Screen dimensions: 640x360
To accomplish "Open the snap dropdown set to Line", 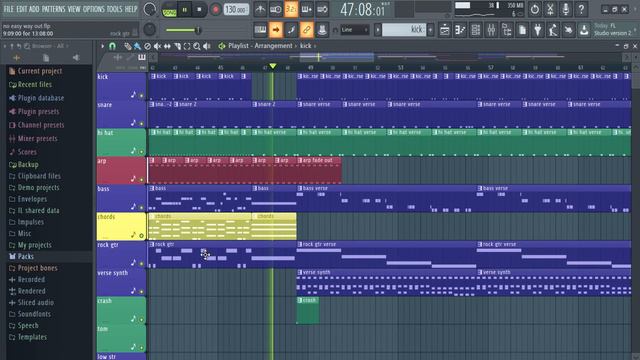I will point(355,30).
